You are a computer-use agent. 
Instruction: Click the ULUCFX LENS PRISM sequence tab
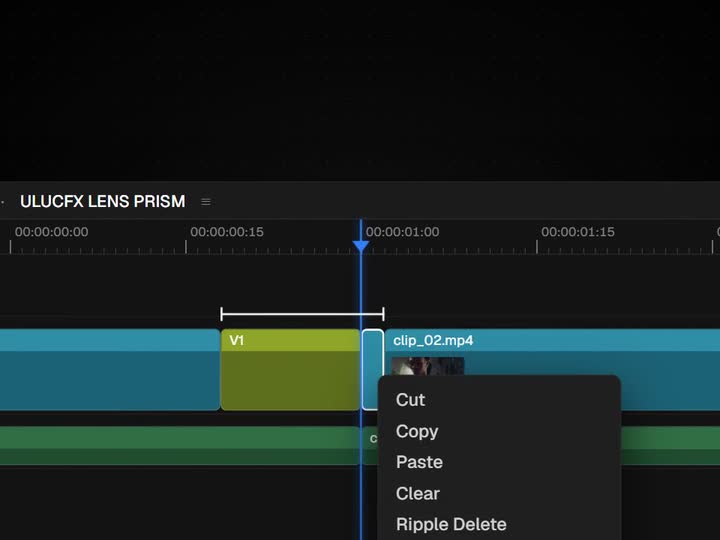coord(103,202)
